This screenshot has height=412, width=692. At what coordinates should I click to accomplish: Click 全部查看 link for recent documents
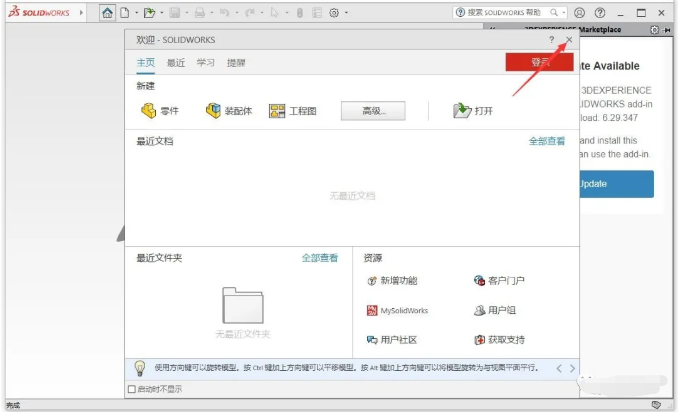point(547,141)
